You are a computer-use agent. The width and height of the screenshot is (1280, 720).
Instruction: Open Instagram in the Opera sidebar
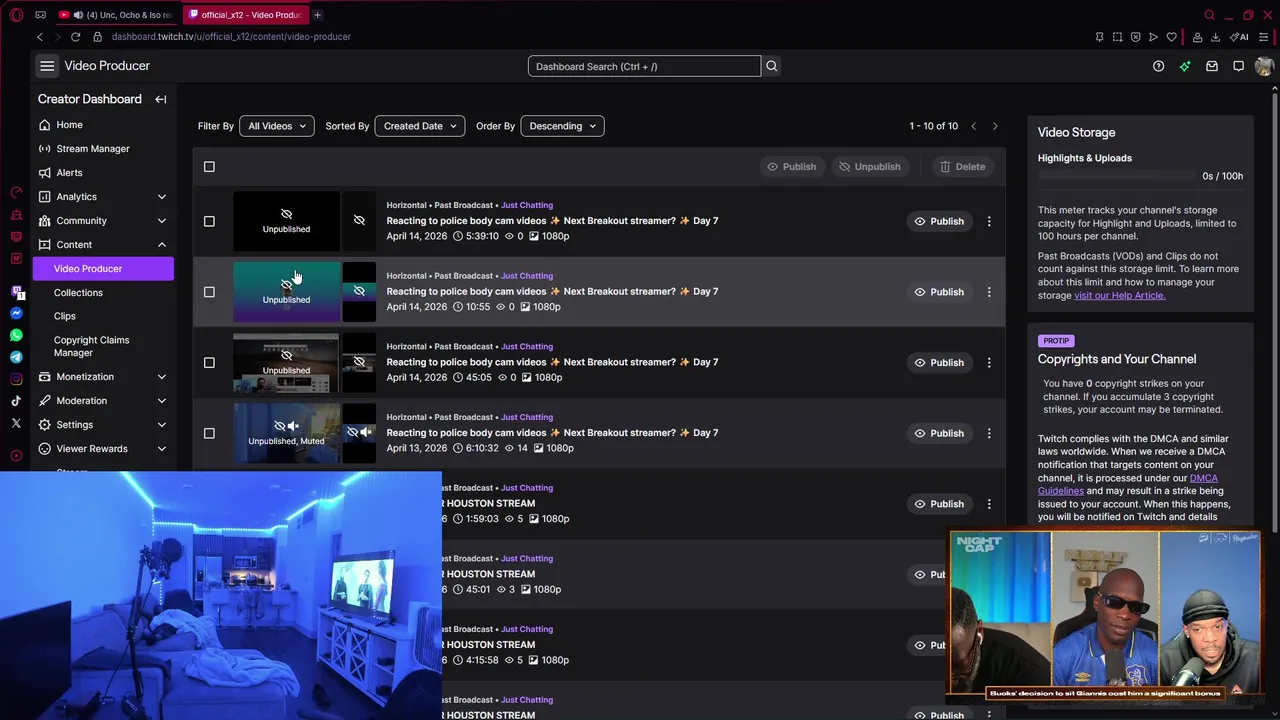click(16, 379)
